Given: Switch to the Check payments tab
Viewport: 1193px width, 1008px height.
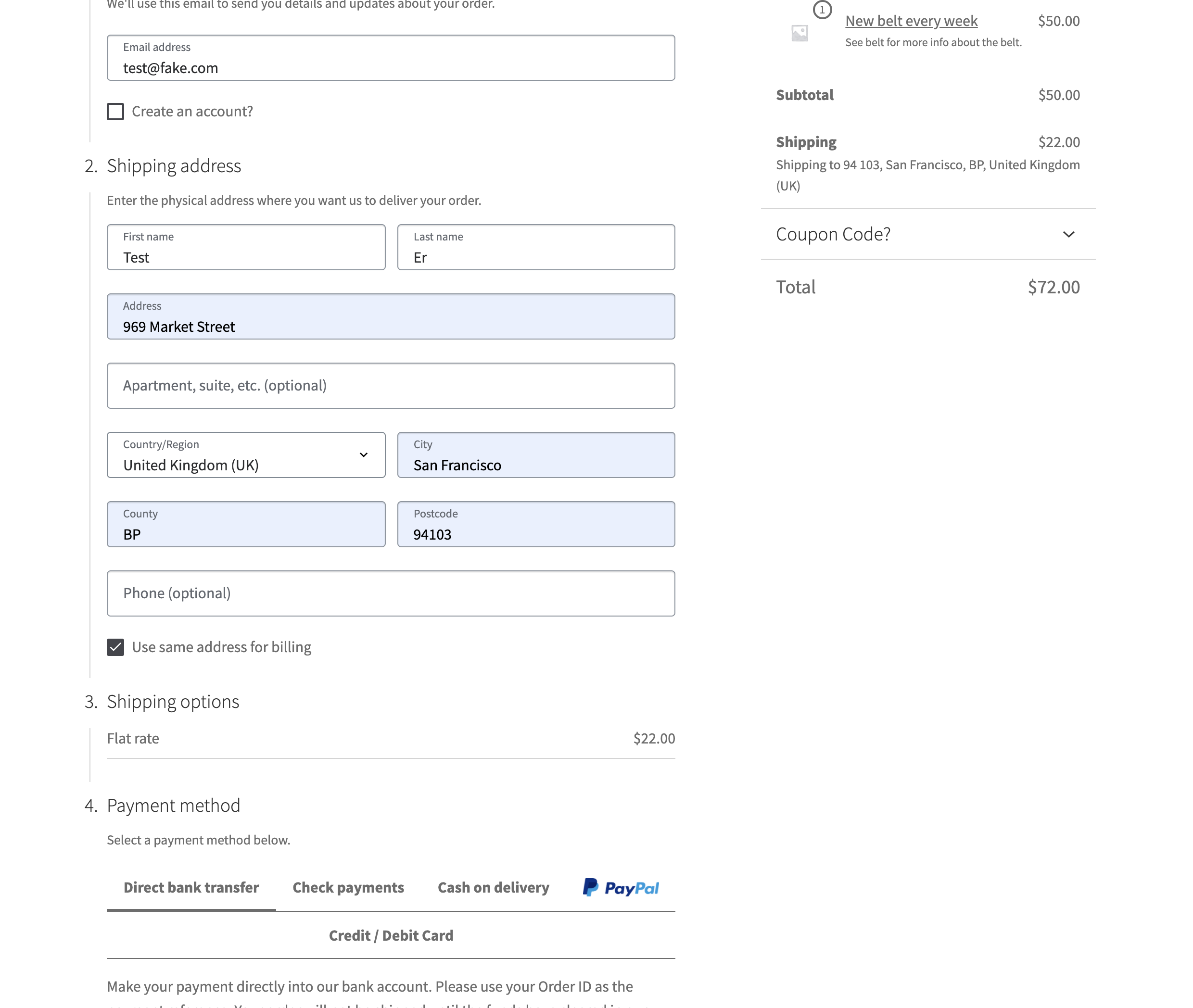Looking at the screenshot, I should (x=348, y=887).
